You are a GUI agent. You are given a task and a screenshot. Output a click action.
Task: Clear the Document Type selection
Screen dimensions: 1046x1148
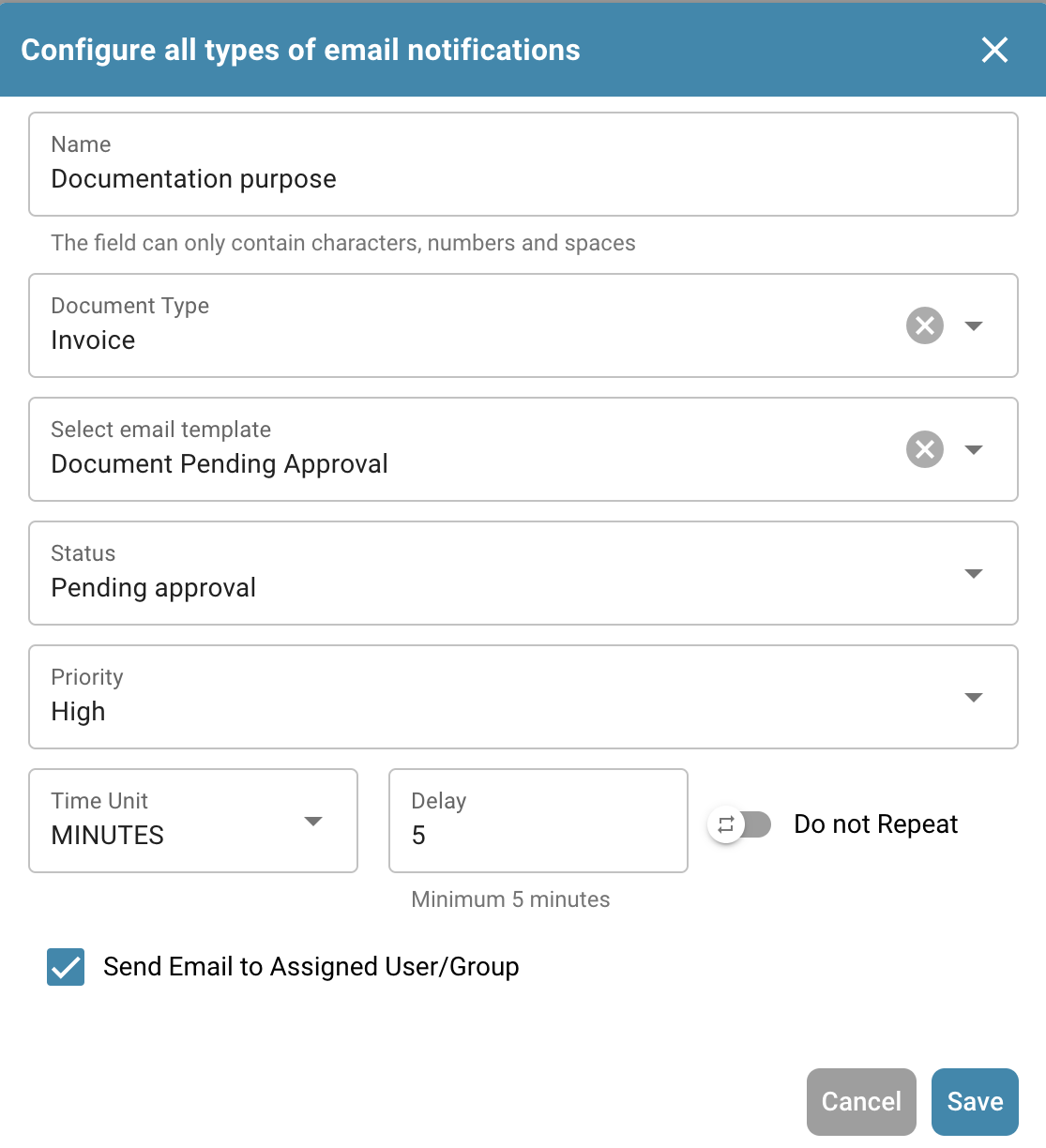[x=924, y=325]
